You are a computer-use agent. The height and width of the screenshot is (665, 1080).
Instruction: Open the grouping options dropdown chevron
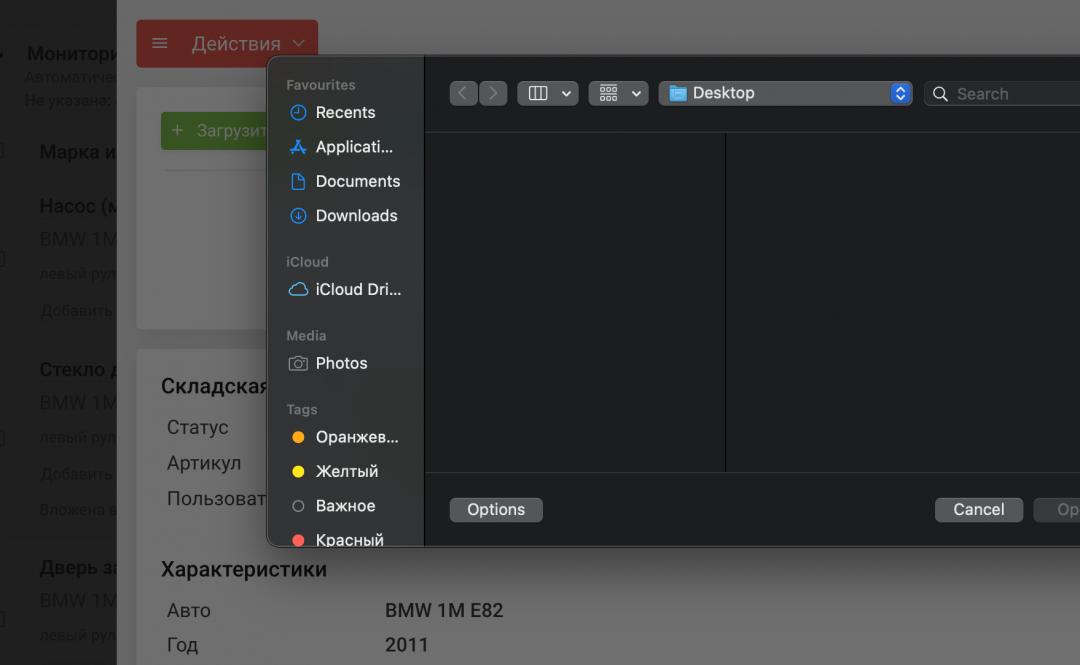point(636,94)
